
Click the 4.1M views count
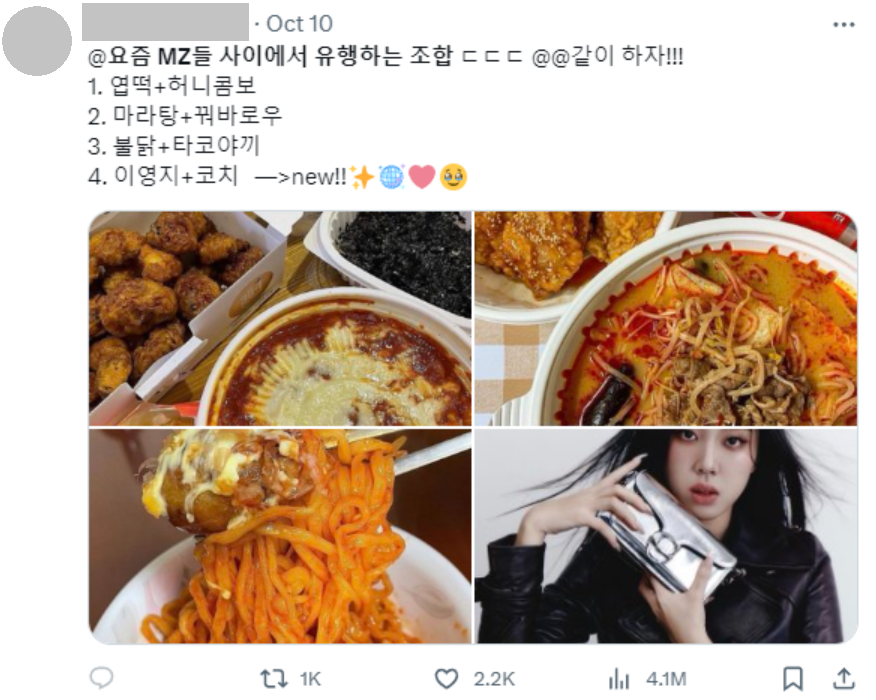point(666,679)
